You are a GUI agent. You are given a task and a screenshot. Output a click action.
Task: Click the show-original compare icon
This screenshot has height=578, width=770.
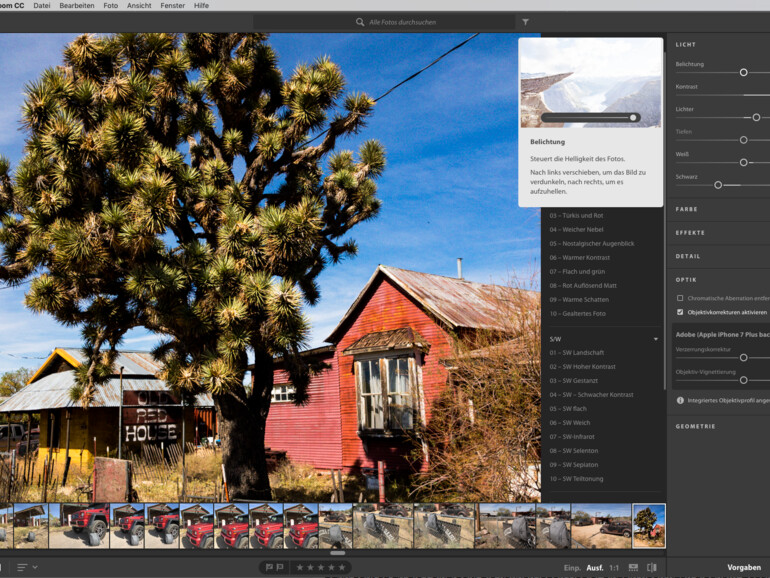pos(652,567)
